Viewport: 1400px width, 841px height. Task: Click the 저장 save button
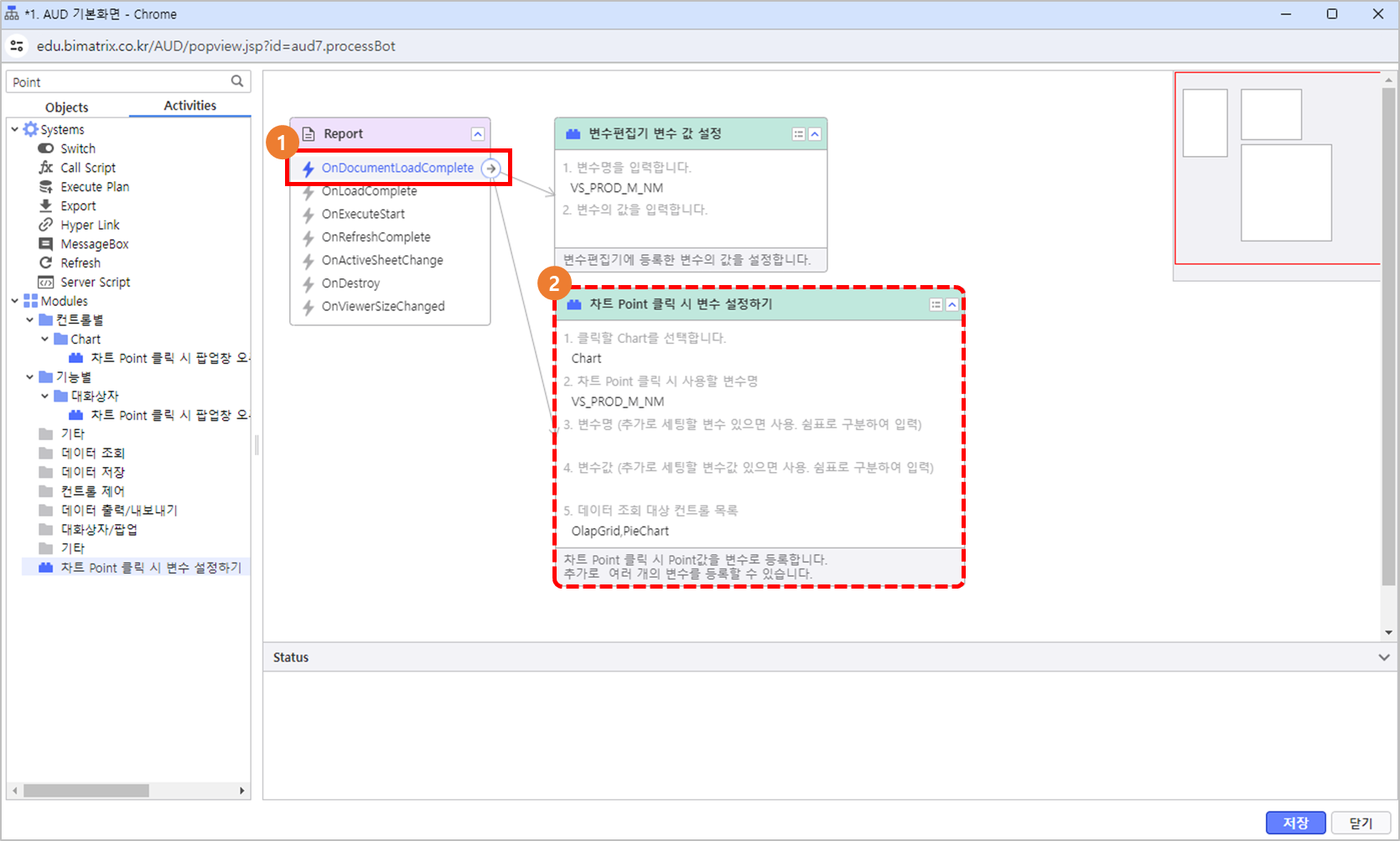point(1295,823)
